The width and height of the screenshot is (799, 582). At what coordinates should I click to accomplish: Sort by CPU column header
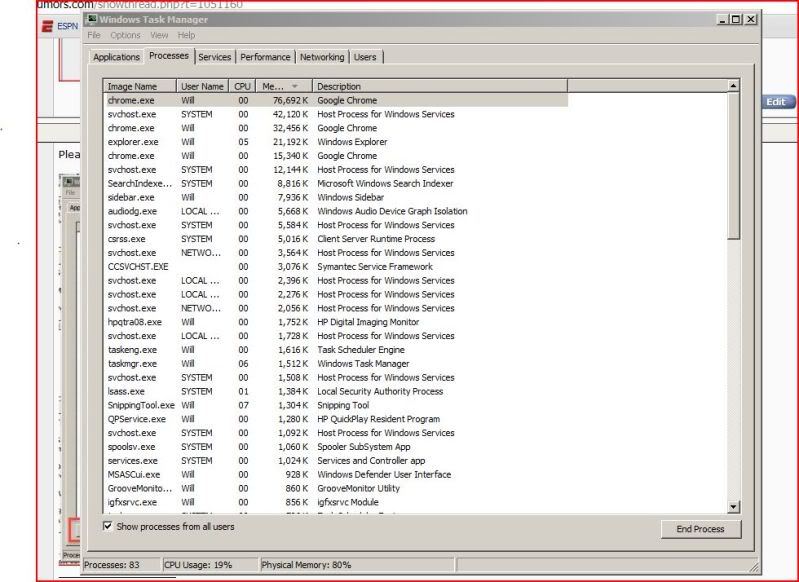(242, 86)
